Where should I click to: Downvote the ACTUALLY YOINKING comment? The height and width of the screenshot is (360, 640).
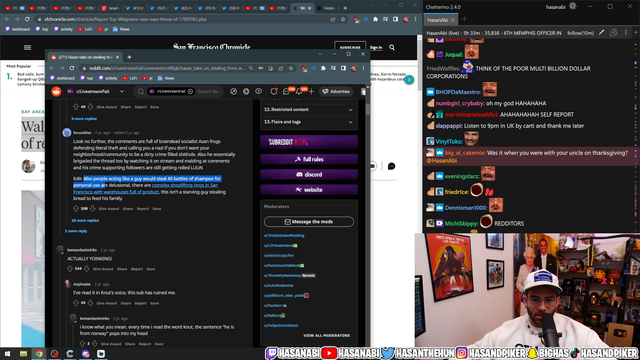pos(86,269)
